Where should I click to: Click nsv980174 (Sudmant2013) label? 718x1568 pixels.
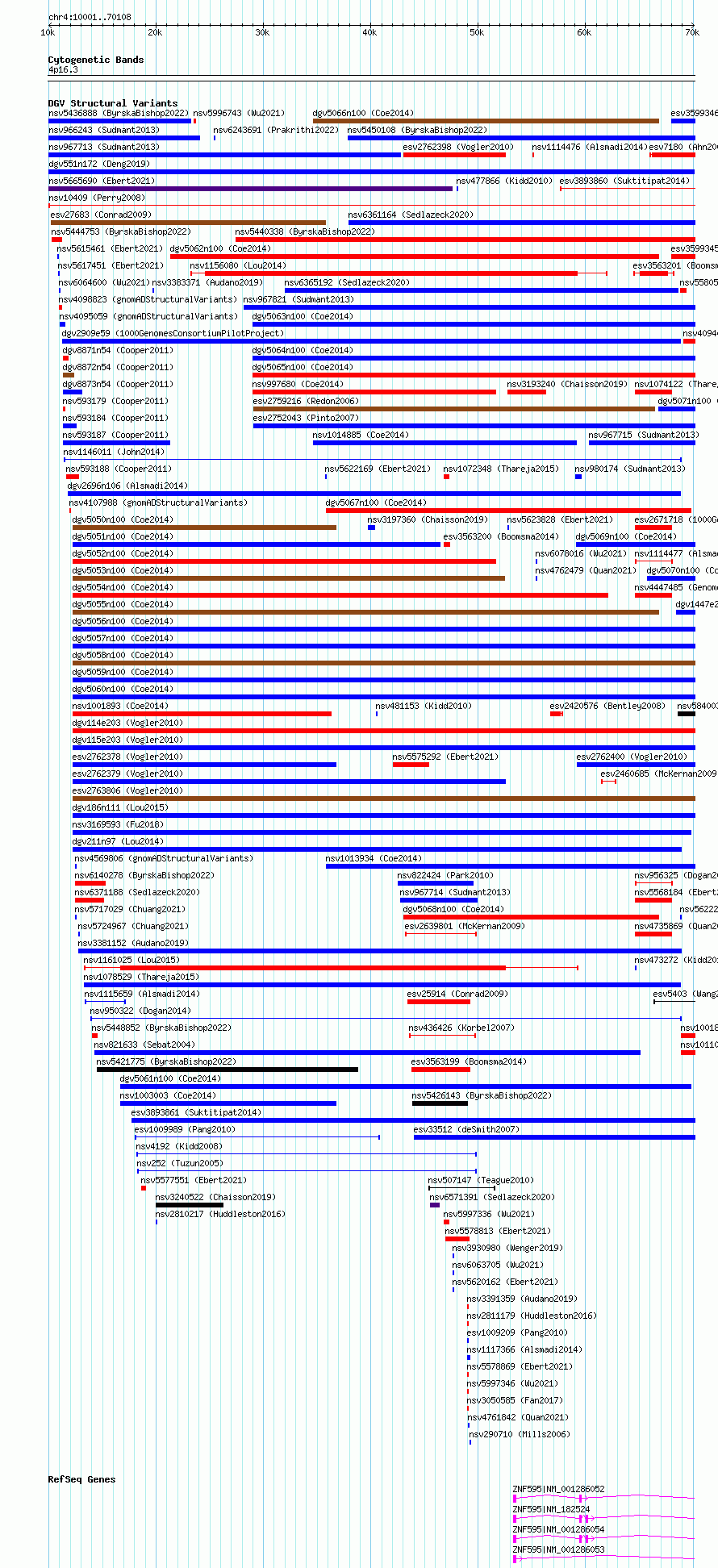coord(630,469)
